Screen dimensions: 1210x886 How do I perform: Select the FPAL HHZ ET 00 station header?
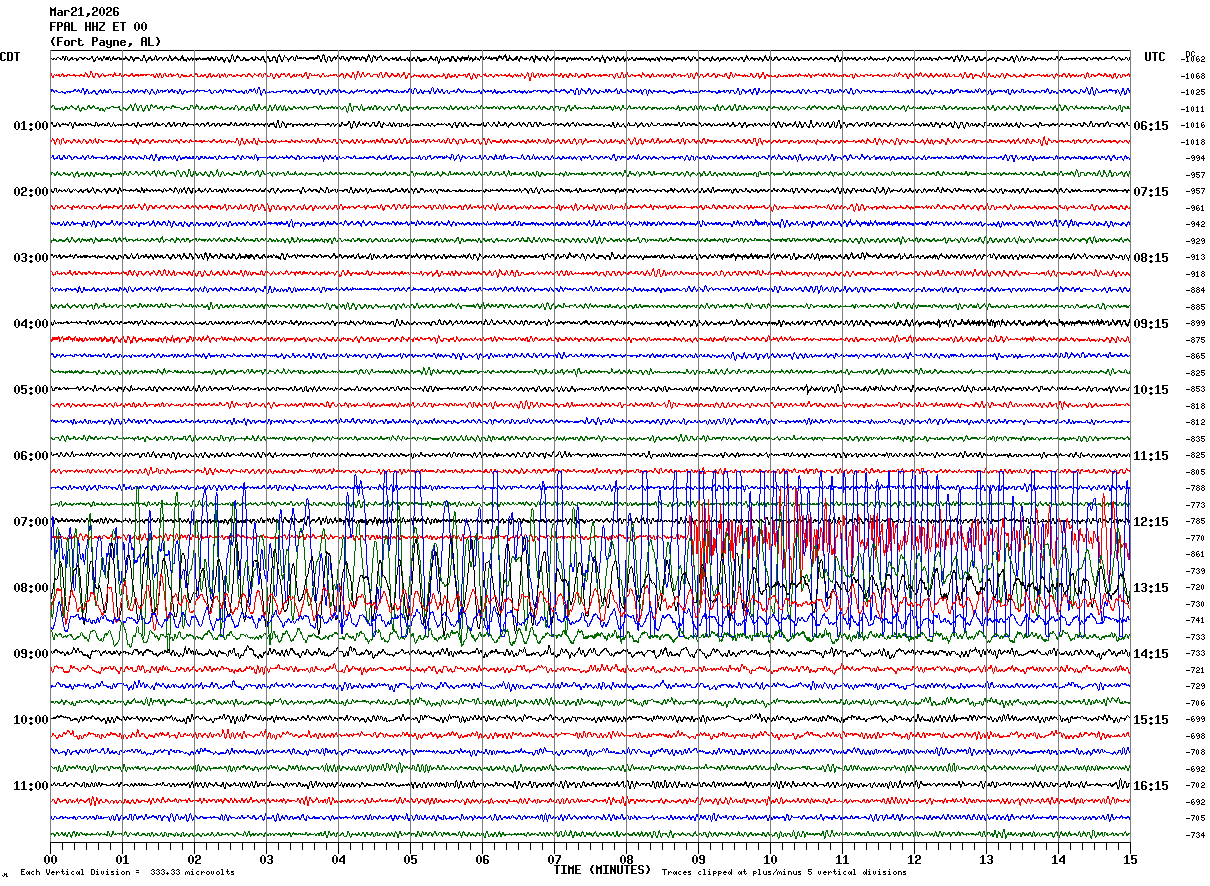coord(98,27)
